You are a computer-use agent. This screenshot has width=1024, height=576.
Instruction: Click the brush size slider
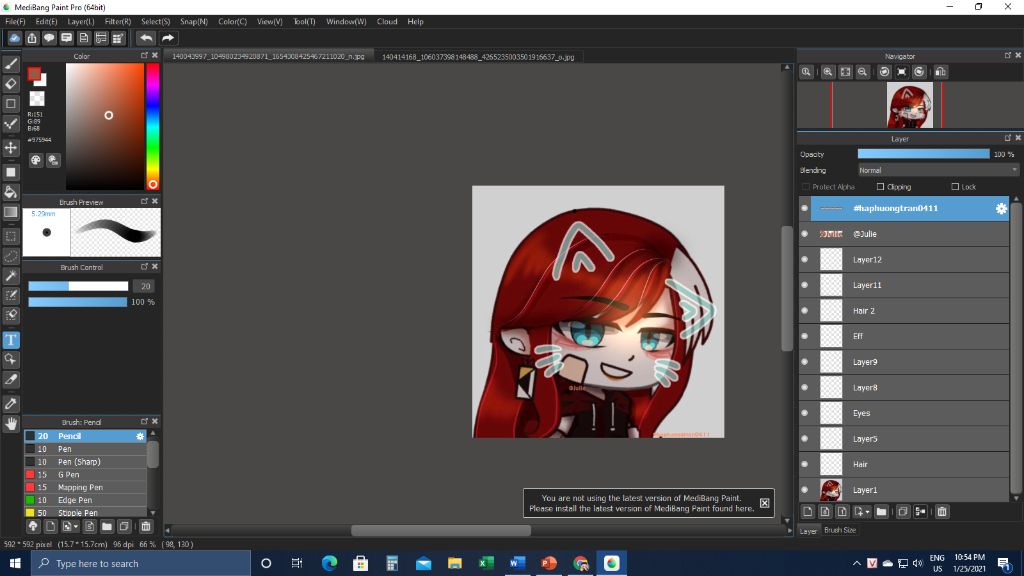pyautogui.click(x=78, y=286)
